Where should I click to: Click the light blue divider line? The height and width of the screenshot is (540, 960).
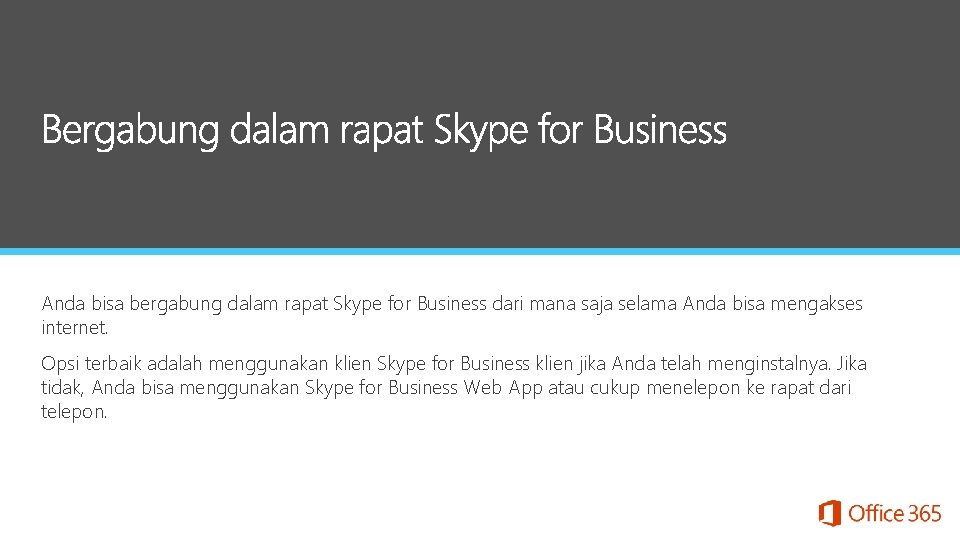[x=480, y=251]
